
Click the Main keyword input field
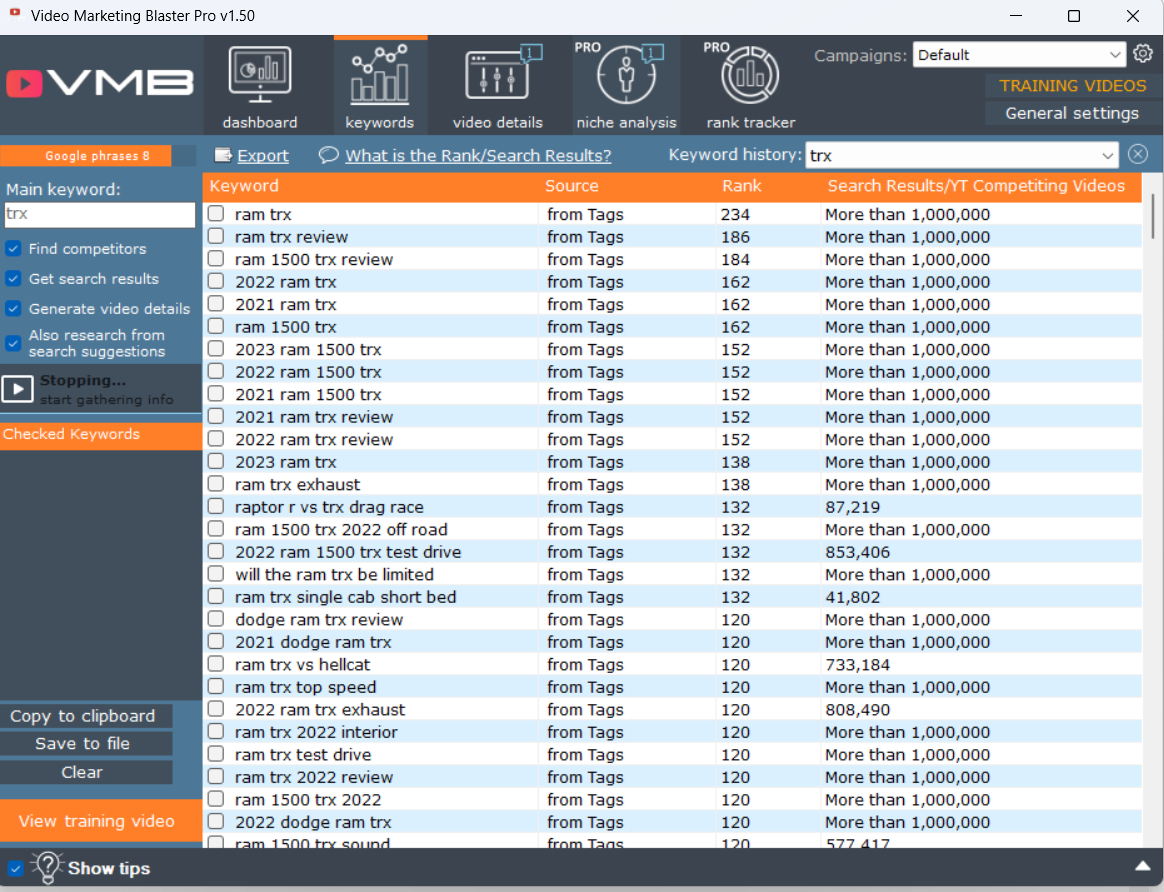pos(100,214)
